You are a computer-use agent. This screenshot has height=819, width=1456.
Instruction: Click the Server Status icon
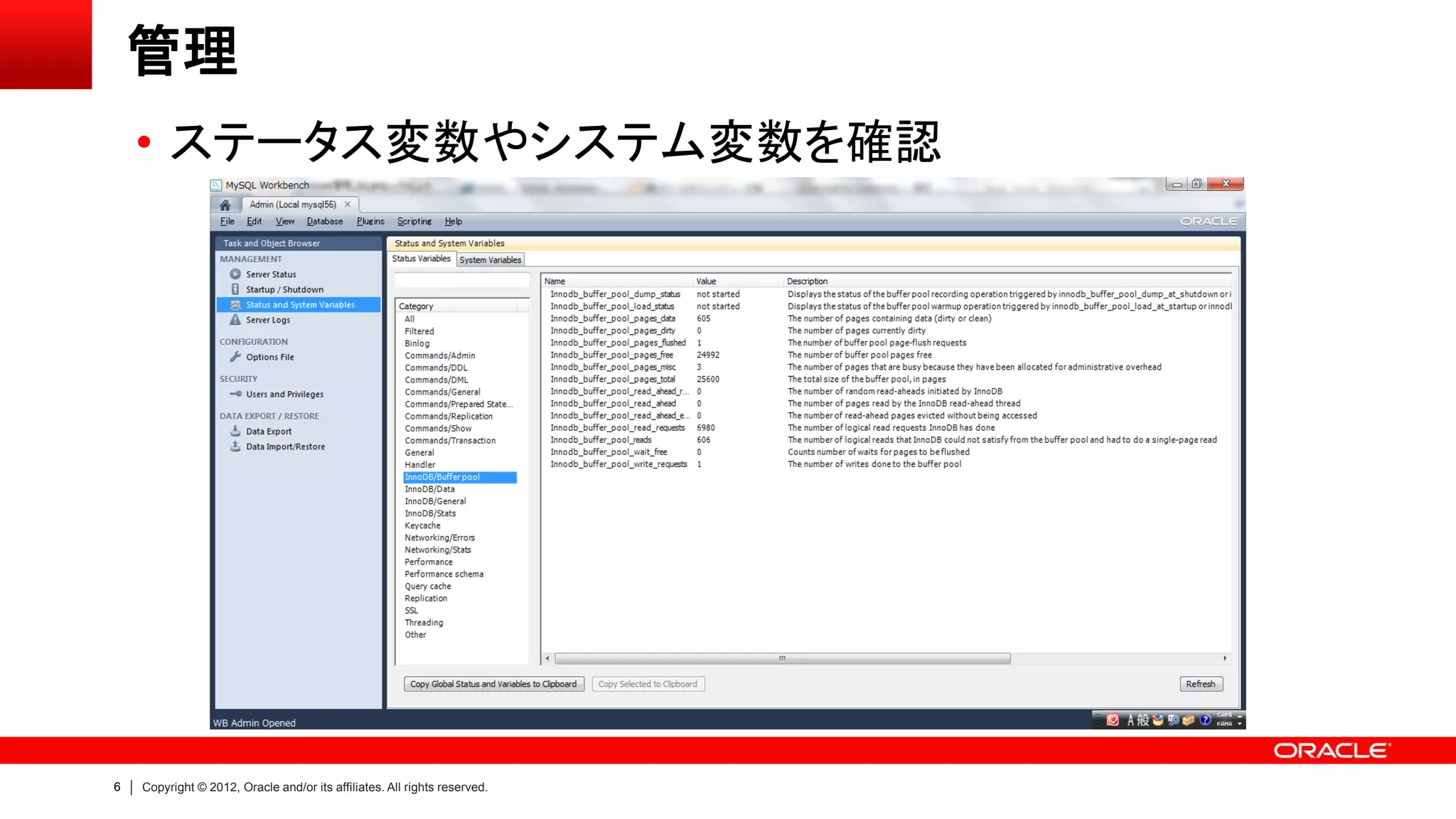[235, 274]
